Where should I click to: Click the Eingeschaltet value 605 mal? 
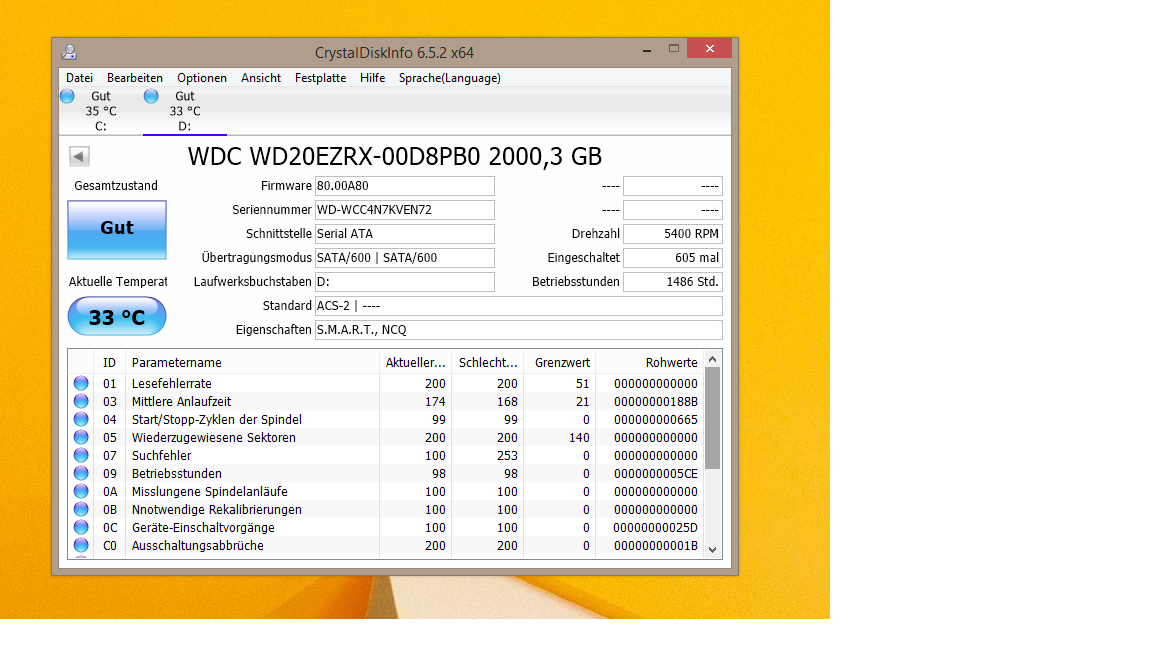coord(673,258)
